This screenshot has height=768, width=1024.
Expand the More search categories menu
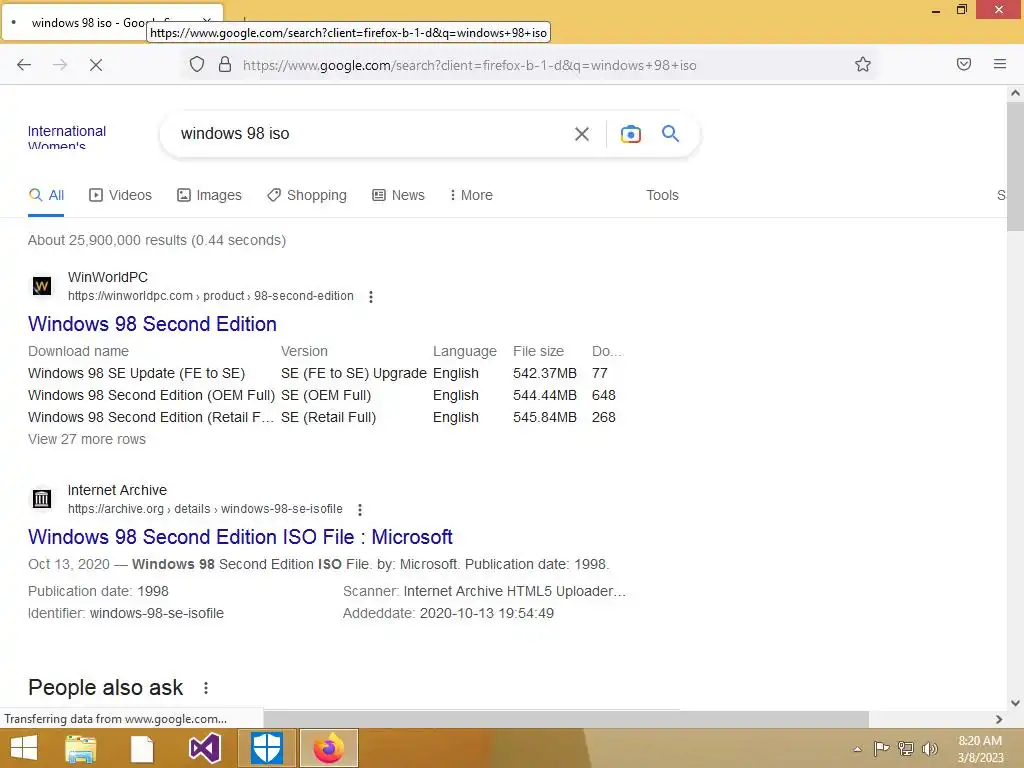[x=471, y=195]
